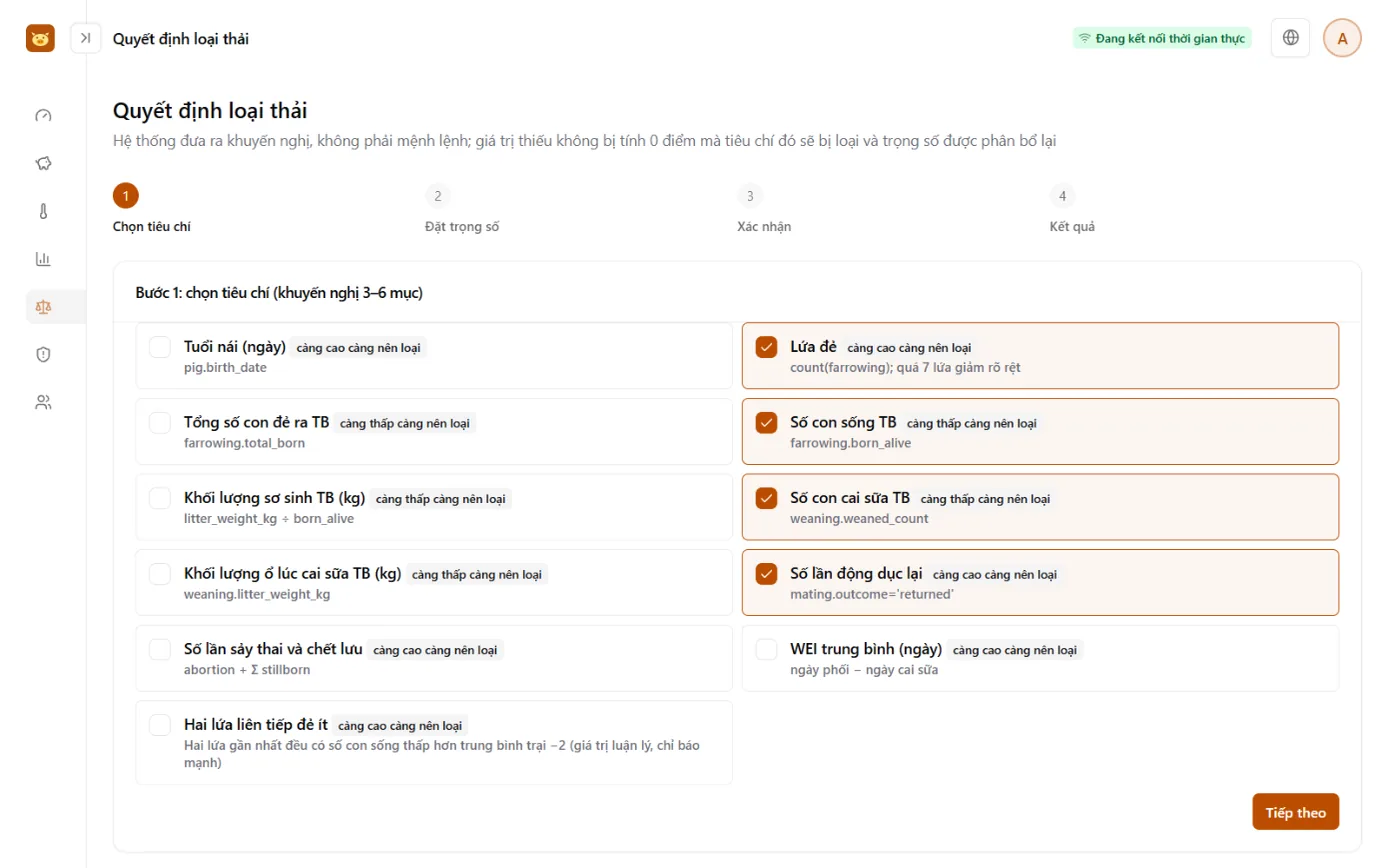Click the weaning.weaned_count source text
The image size is (1388, 868).
(859, 519)
